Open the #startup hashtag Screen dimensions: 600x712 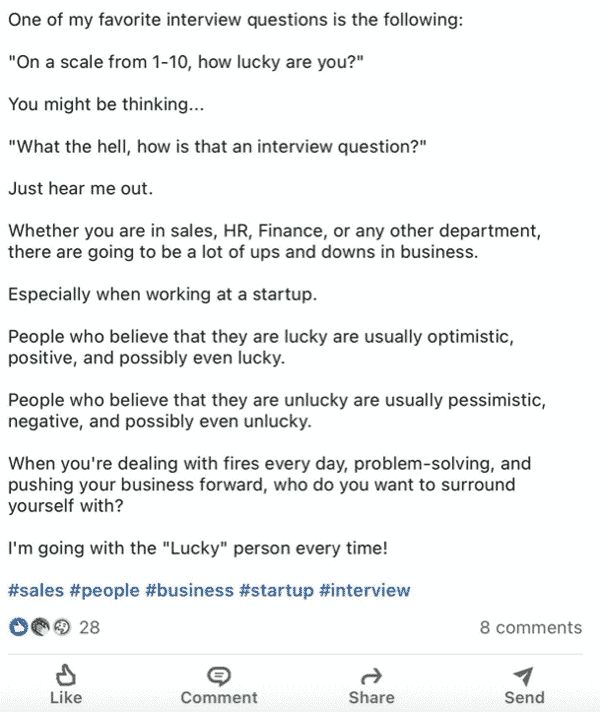(276, 590)
